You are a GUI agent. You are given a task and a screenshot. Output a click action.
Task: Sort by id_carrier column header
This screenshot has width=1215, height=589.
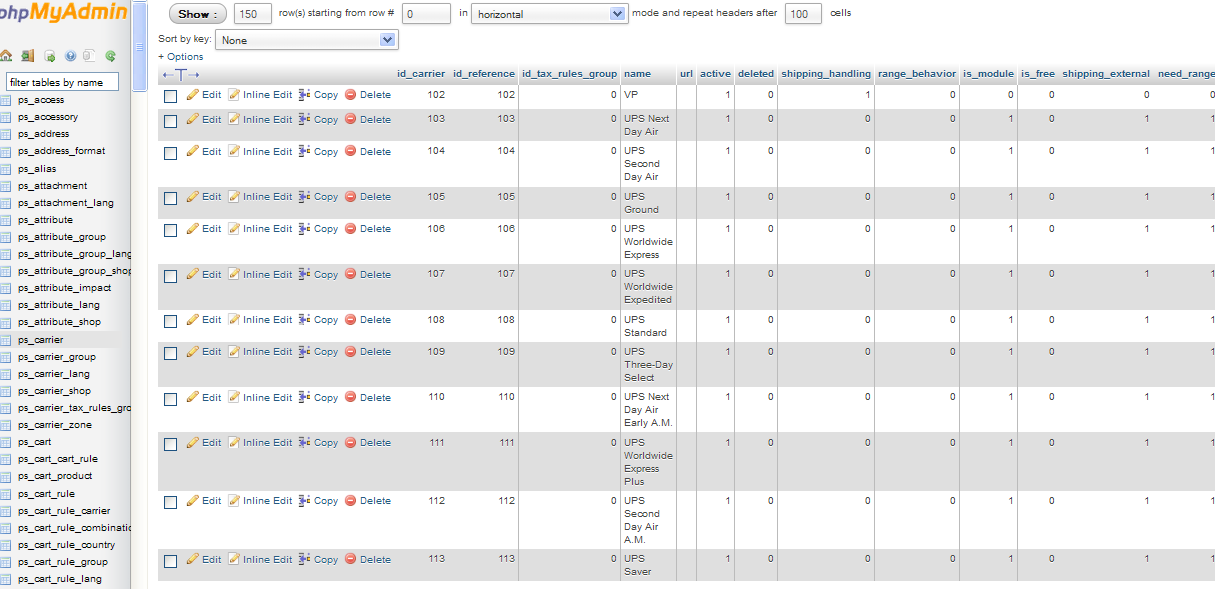coord(421,74)
